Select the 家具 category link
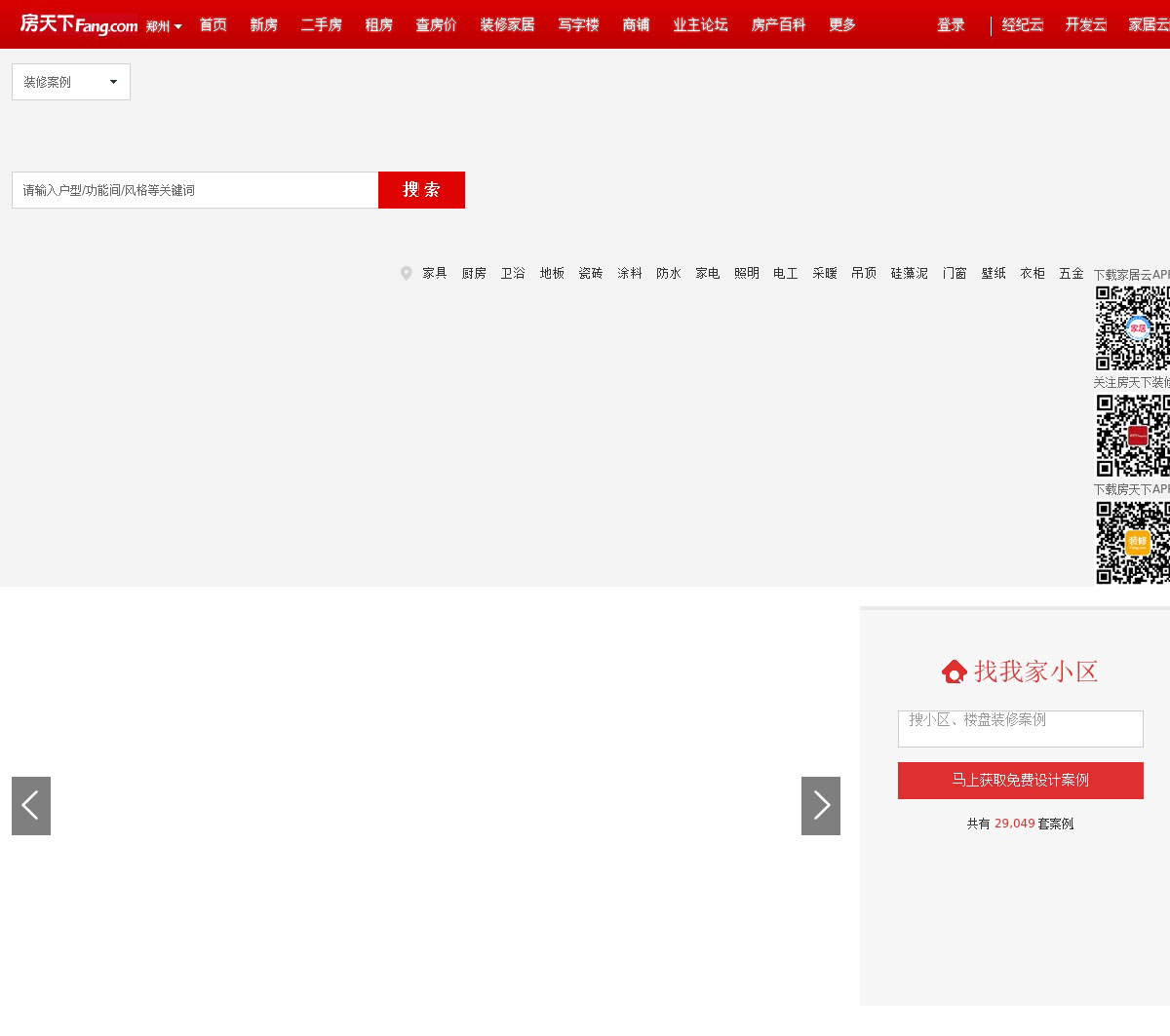The width and height of the screenshot is (1170, 1036). point(435,274)
